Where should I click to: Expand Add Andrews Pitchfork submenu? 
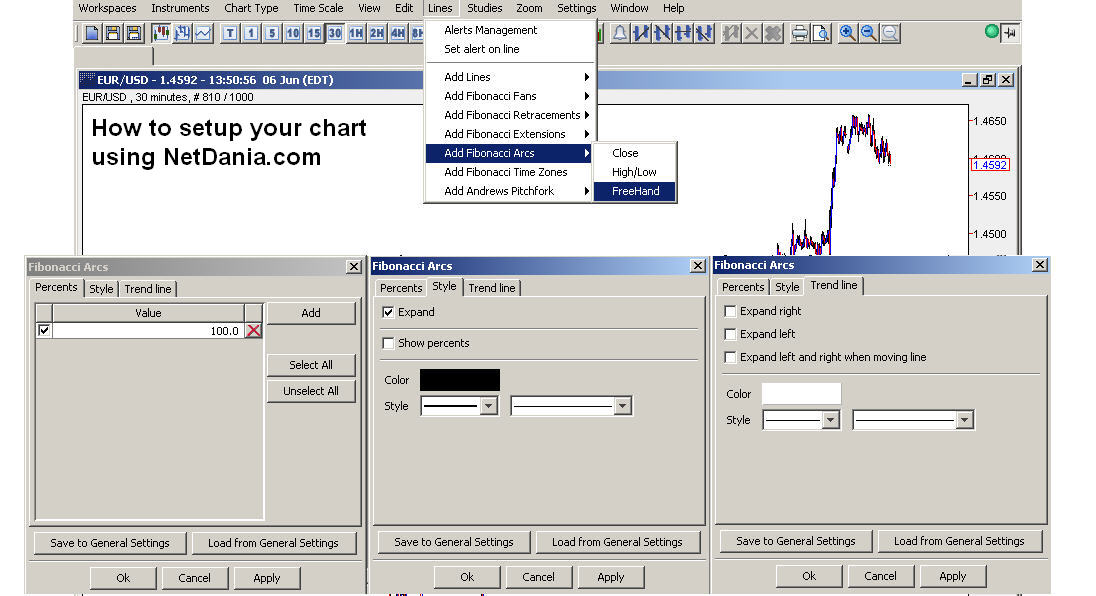tap(510, 191)
